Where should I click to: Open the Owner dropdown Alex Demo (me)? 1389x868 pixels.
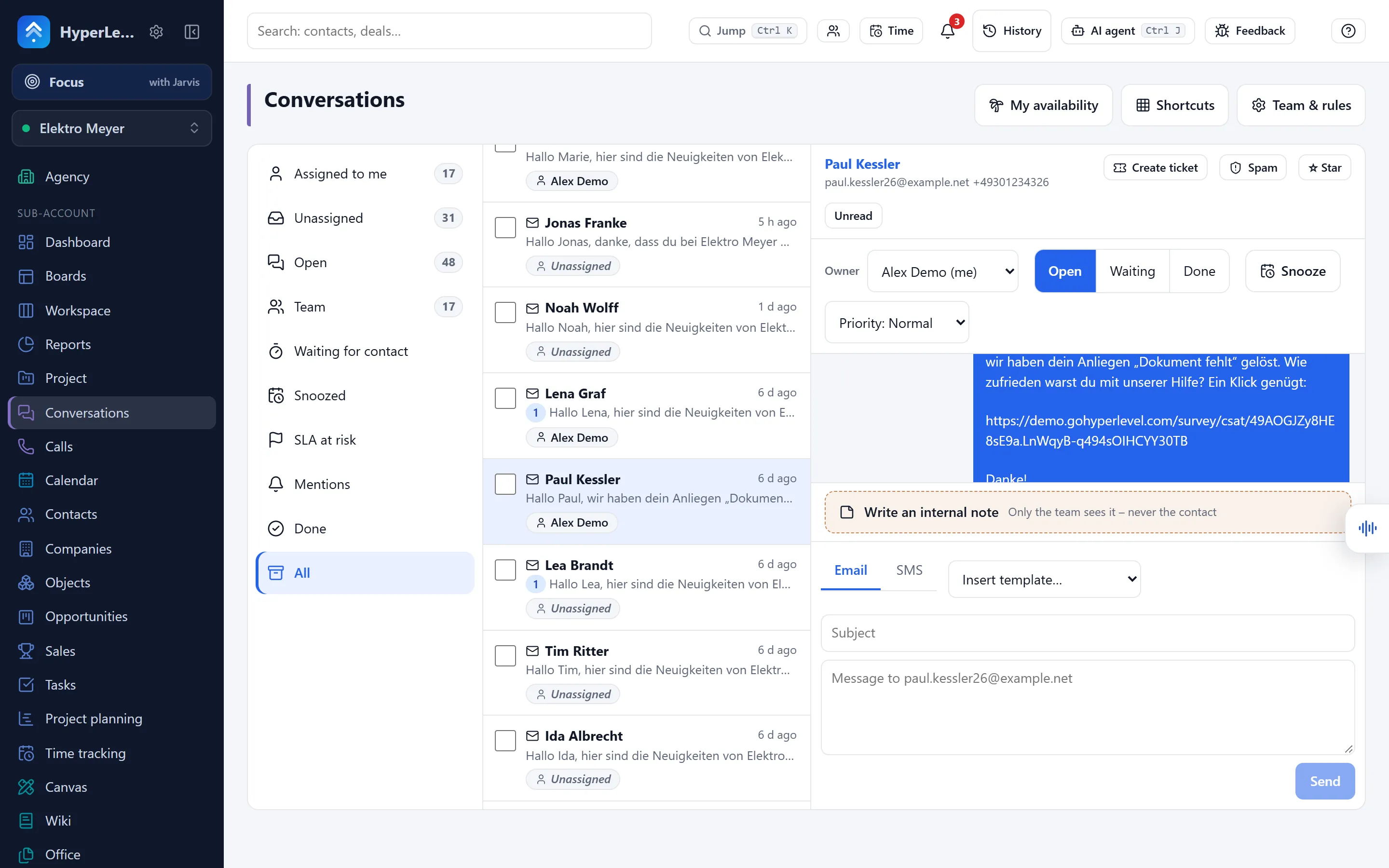(942, 271)
